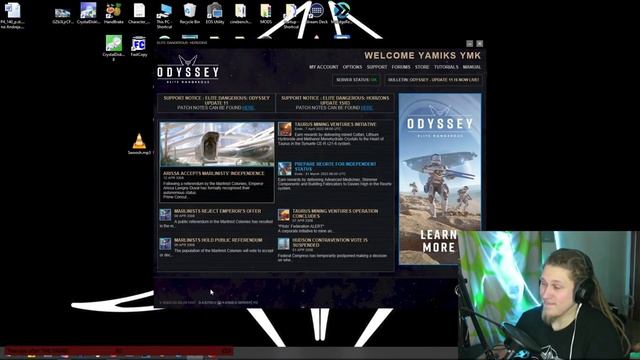Click the Server Status indicator
The height and width of the screenshot is (360, 640).
coord(356,80)
